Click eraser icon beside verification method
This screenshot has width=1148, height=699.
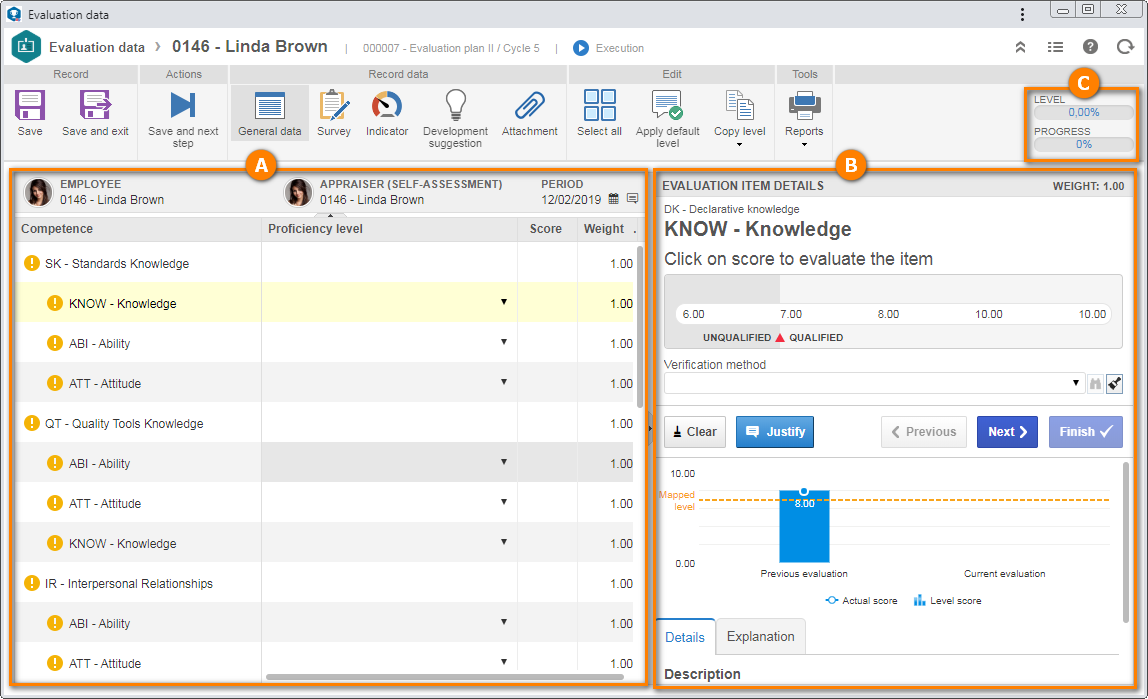tap(1114, 384)
